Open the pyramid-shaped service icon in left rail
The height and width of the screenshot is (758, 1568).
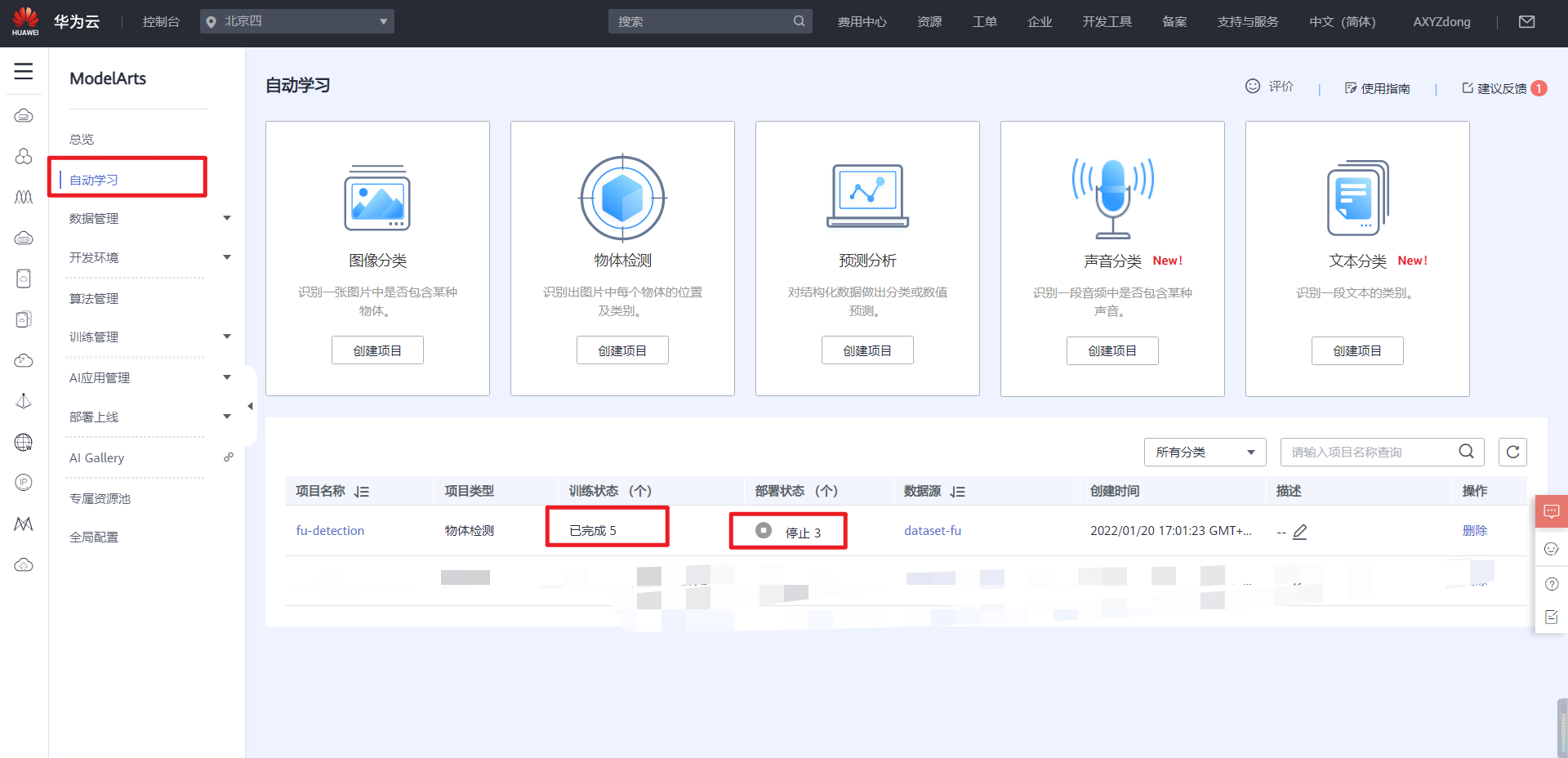tap(24, 401)
